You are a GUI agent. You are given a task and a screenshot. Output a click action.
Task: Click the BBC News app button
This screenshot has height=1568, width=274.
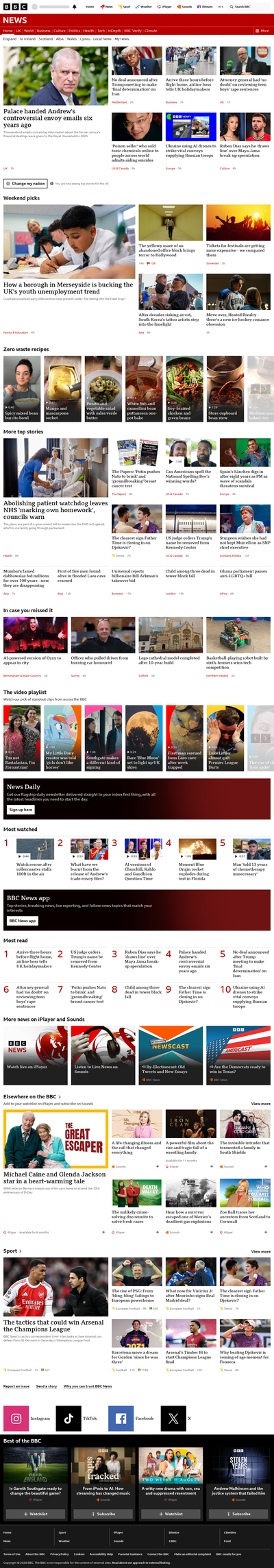click(x=23, y=921)
